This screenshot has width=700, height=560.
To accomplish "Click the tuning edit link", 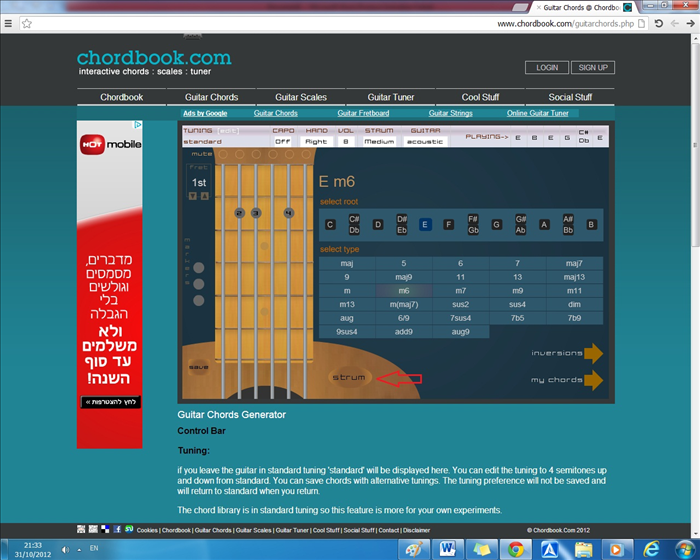I will click(x=228, y=131).
